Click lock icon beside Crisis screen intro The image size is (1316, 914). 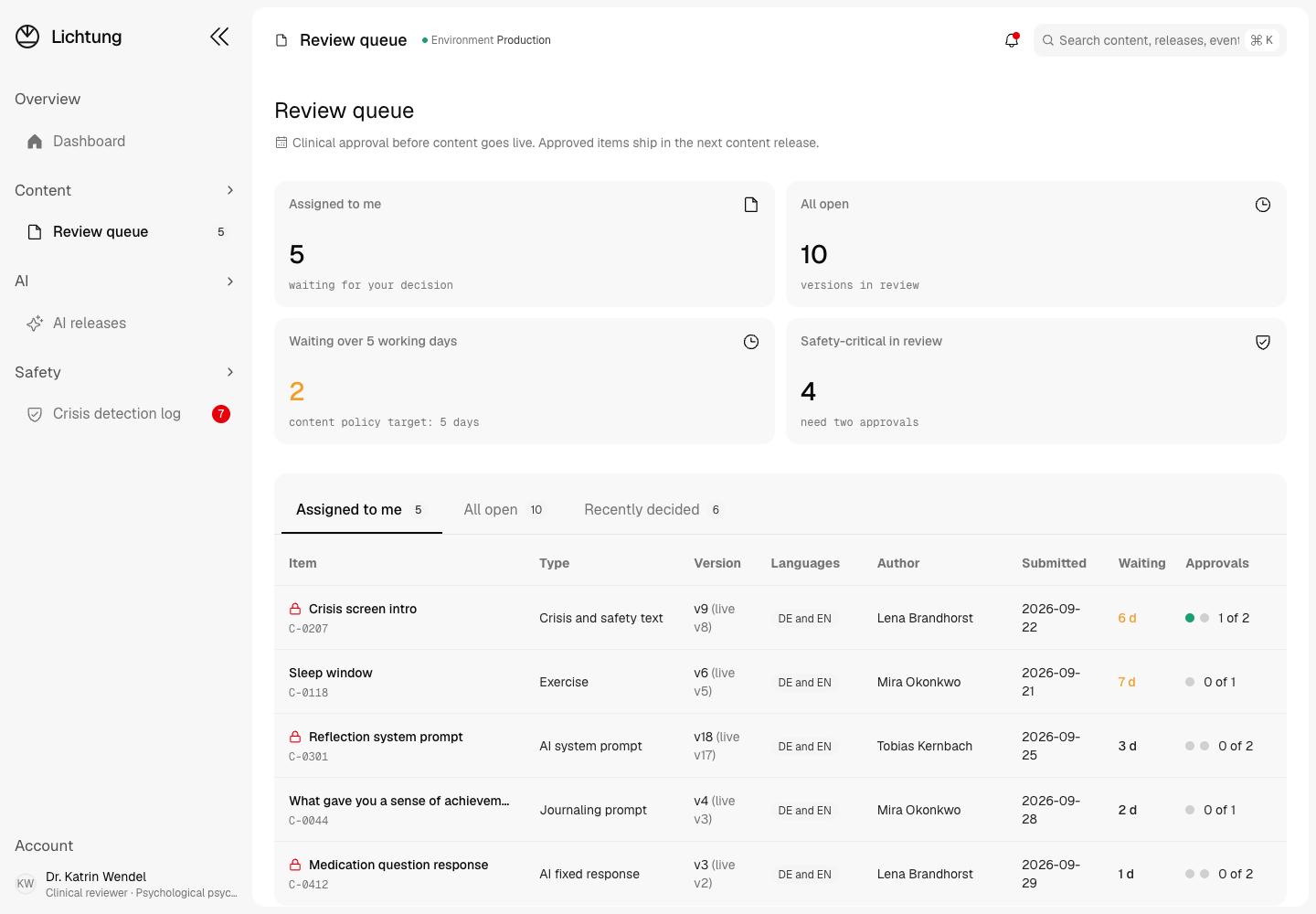pos(295,609)
